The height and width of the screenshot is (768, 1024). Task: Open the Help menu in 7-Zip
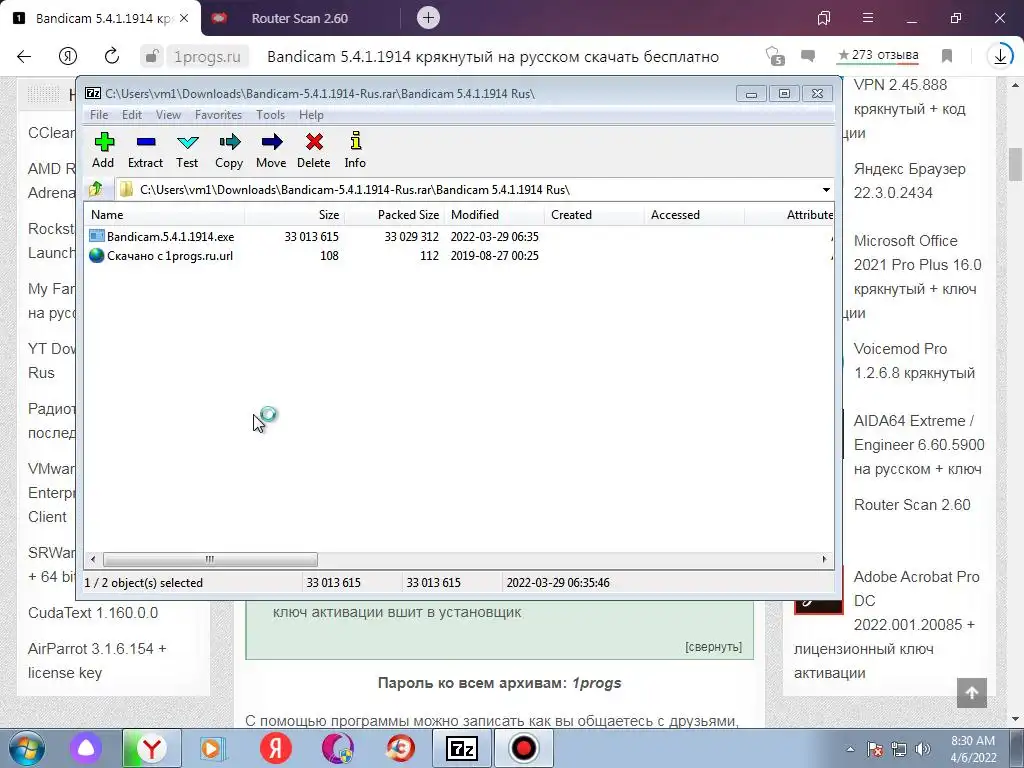[312, 115]
